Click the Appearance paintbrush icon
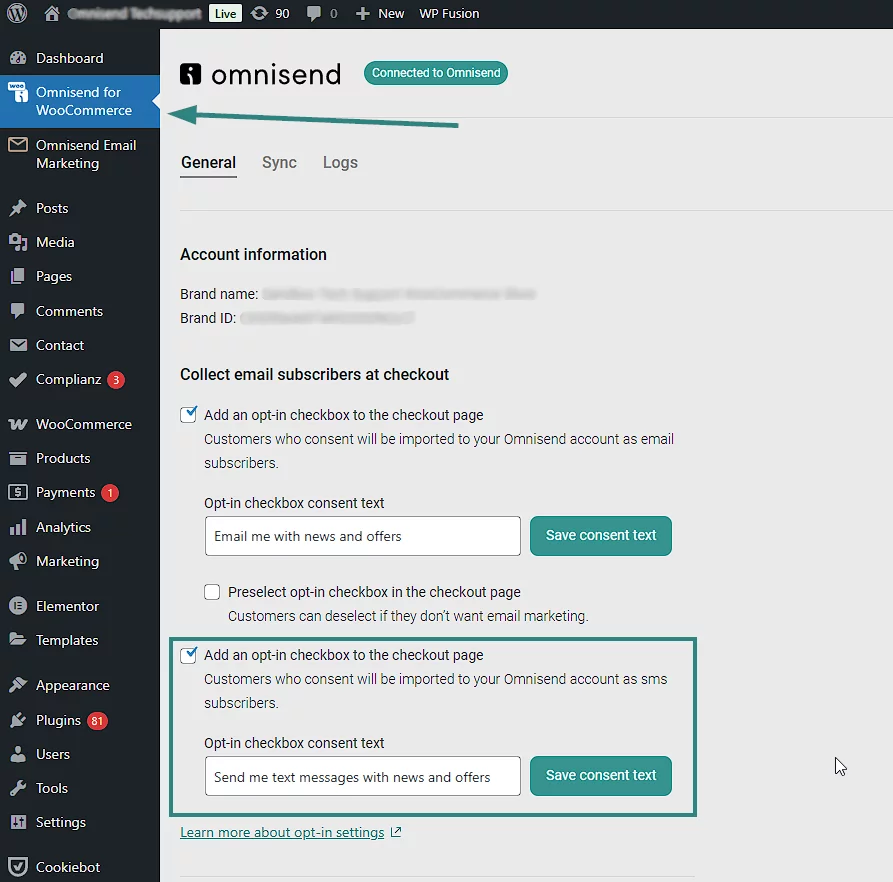The image size is (893, 882). pos(18,685)
